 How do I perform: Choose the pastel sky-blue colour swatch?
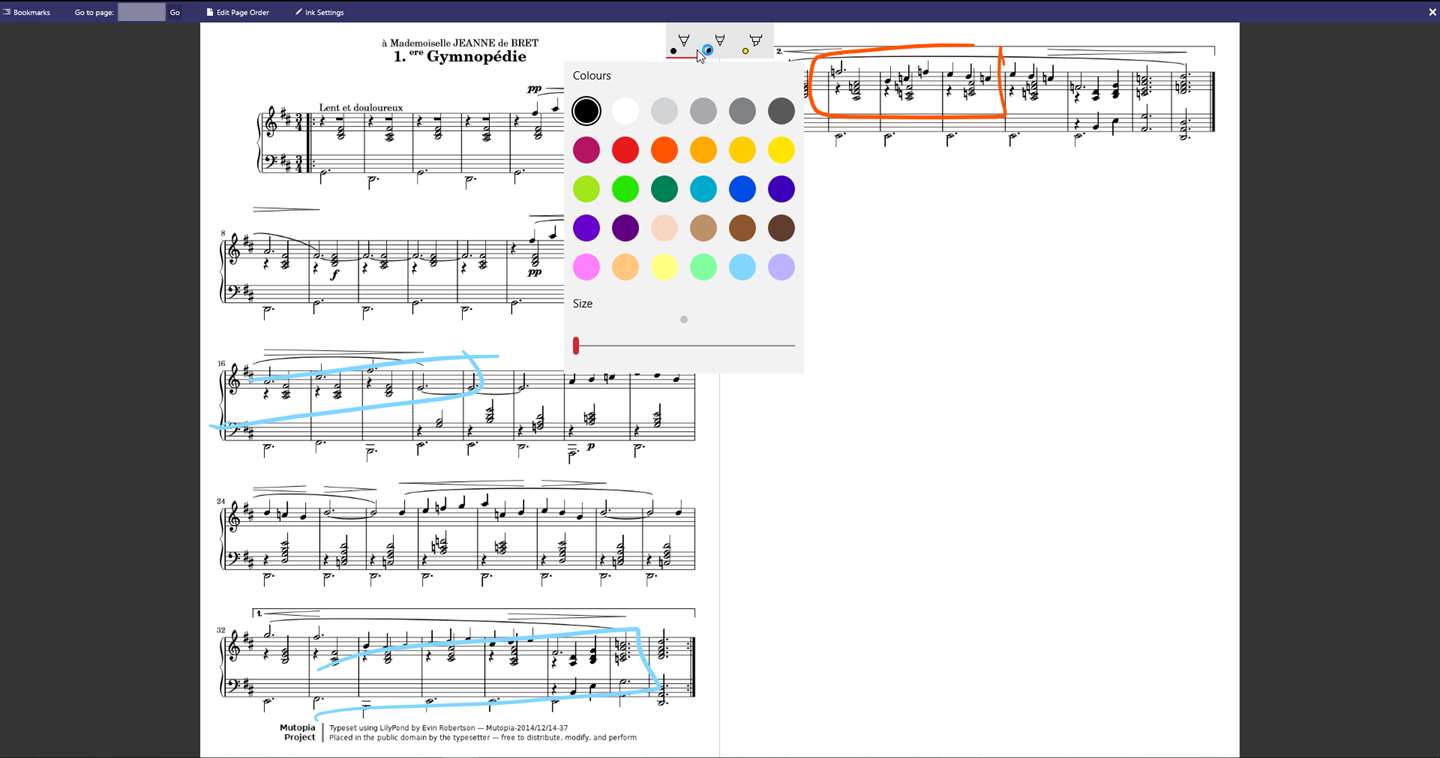click(743, 267)
